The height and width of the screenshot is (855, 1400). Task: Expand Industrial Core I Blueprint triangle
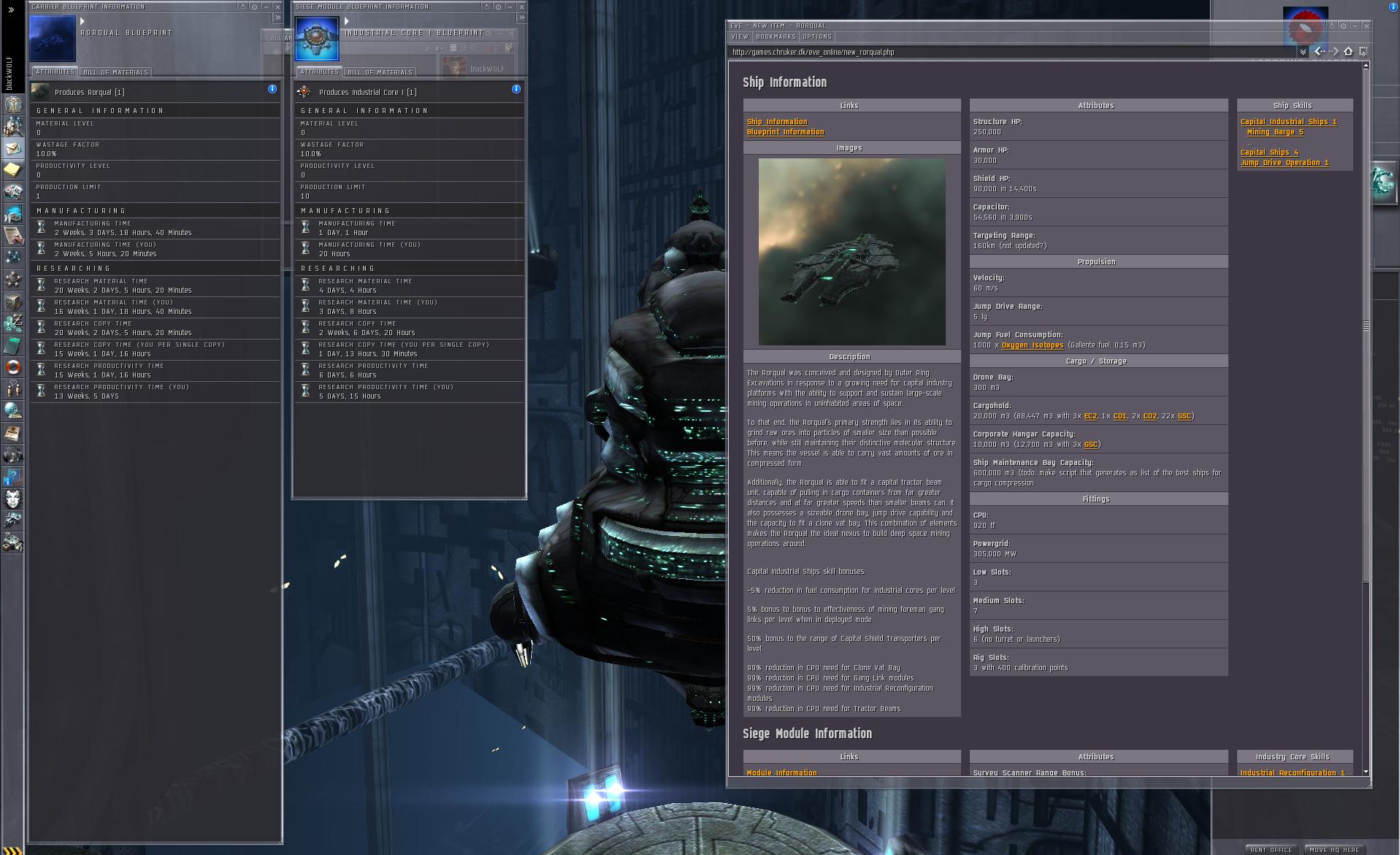[348, 22]
